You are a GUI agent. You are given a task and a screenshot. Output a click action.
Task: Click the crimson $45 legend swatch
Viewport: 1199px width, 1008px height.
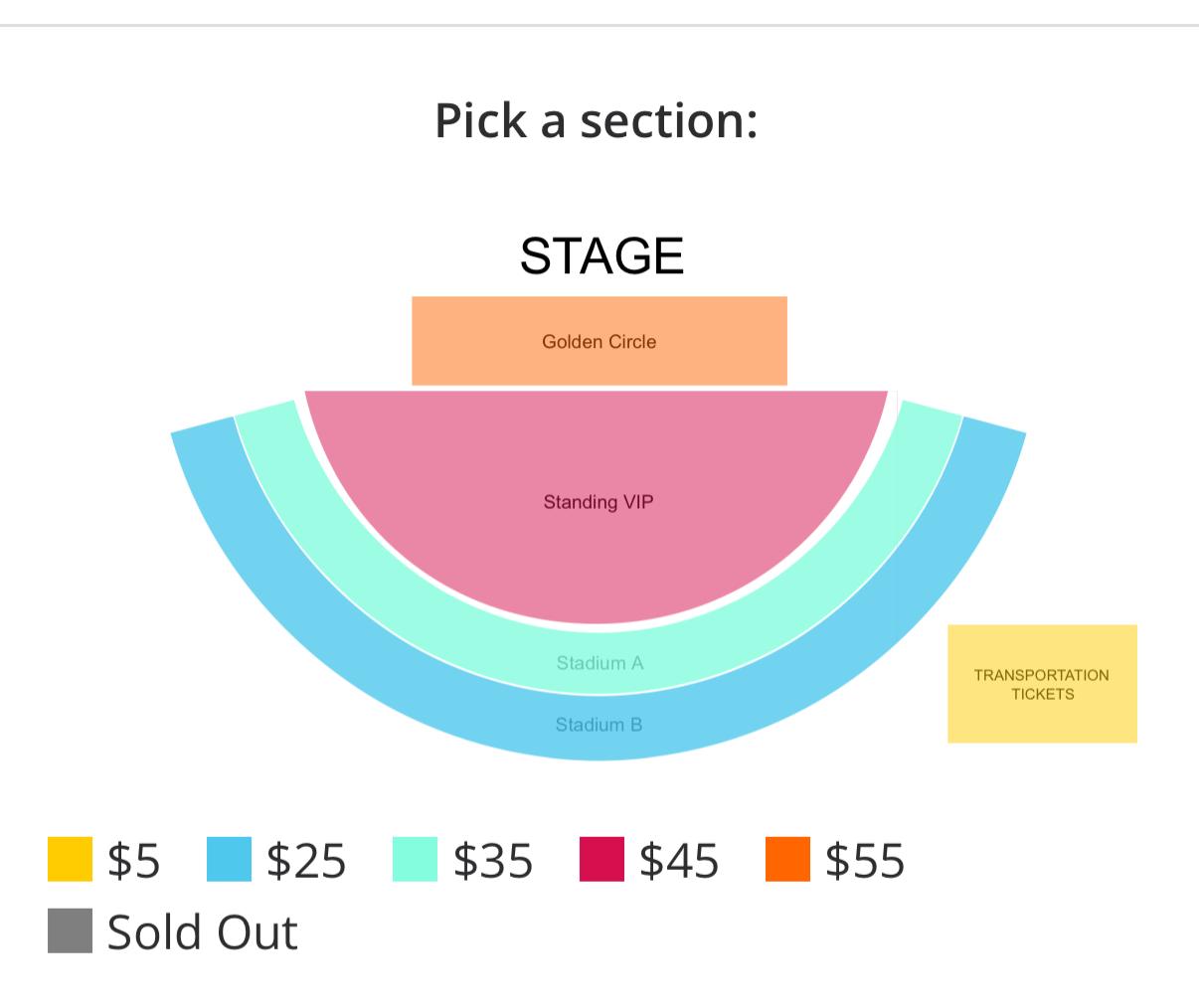(x=601, y=859)
